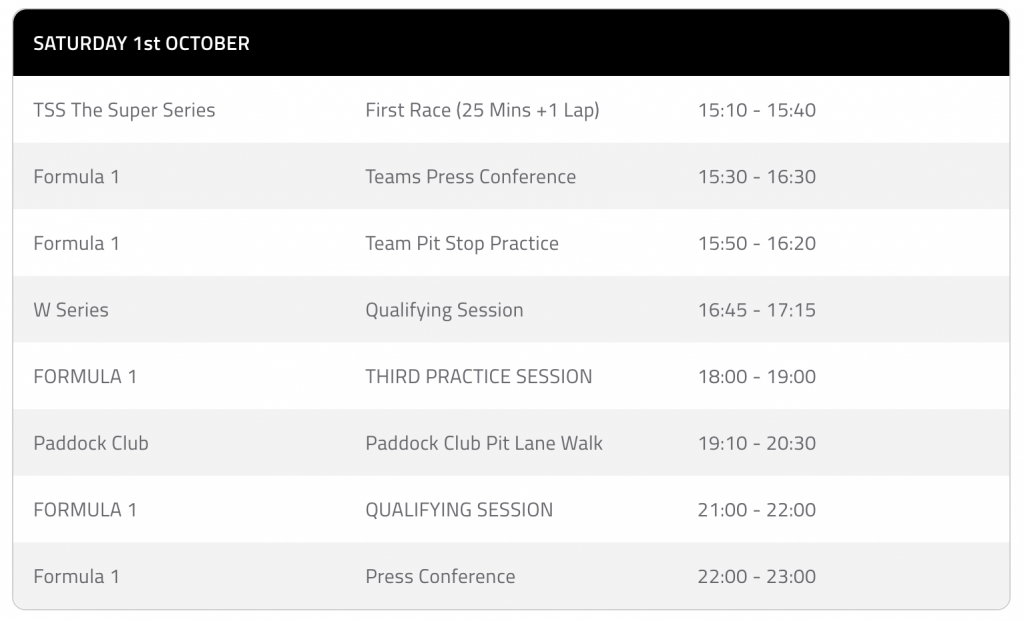Select the 15:10 - 15:40 time slot
Screen dimensions: 1024x621
756,110
